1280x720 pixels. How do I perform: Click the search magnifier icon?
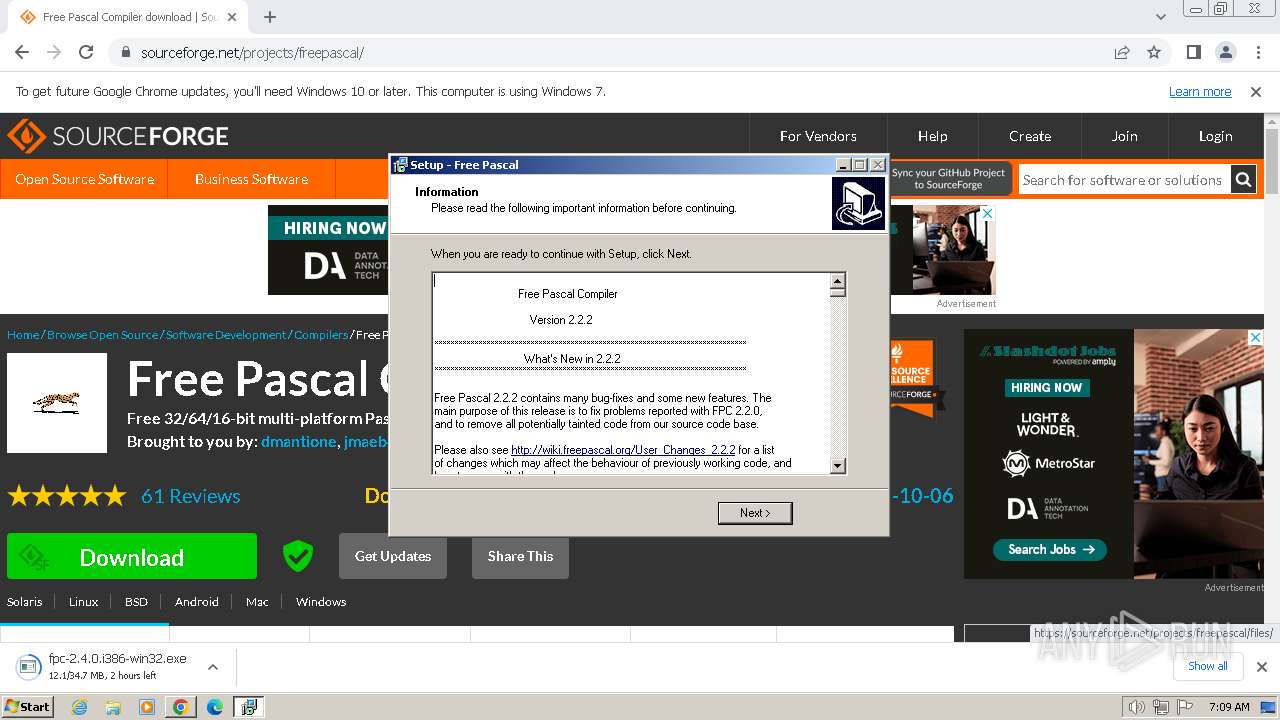pos(1243,180)
